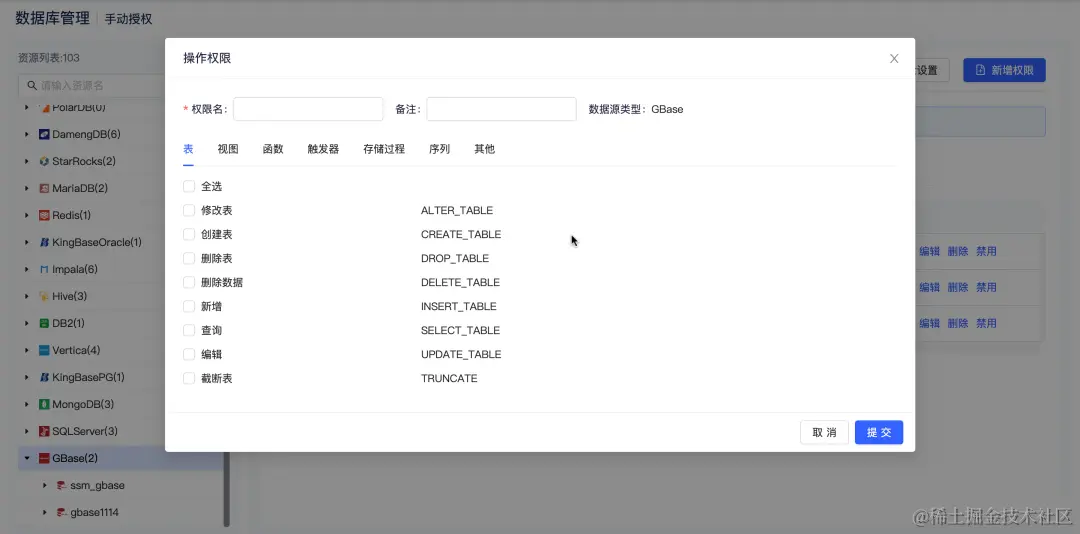Click the GBase database icon

(x=44, y=458)
